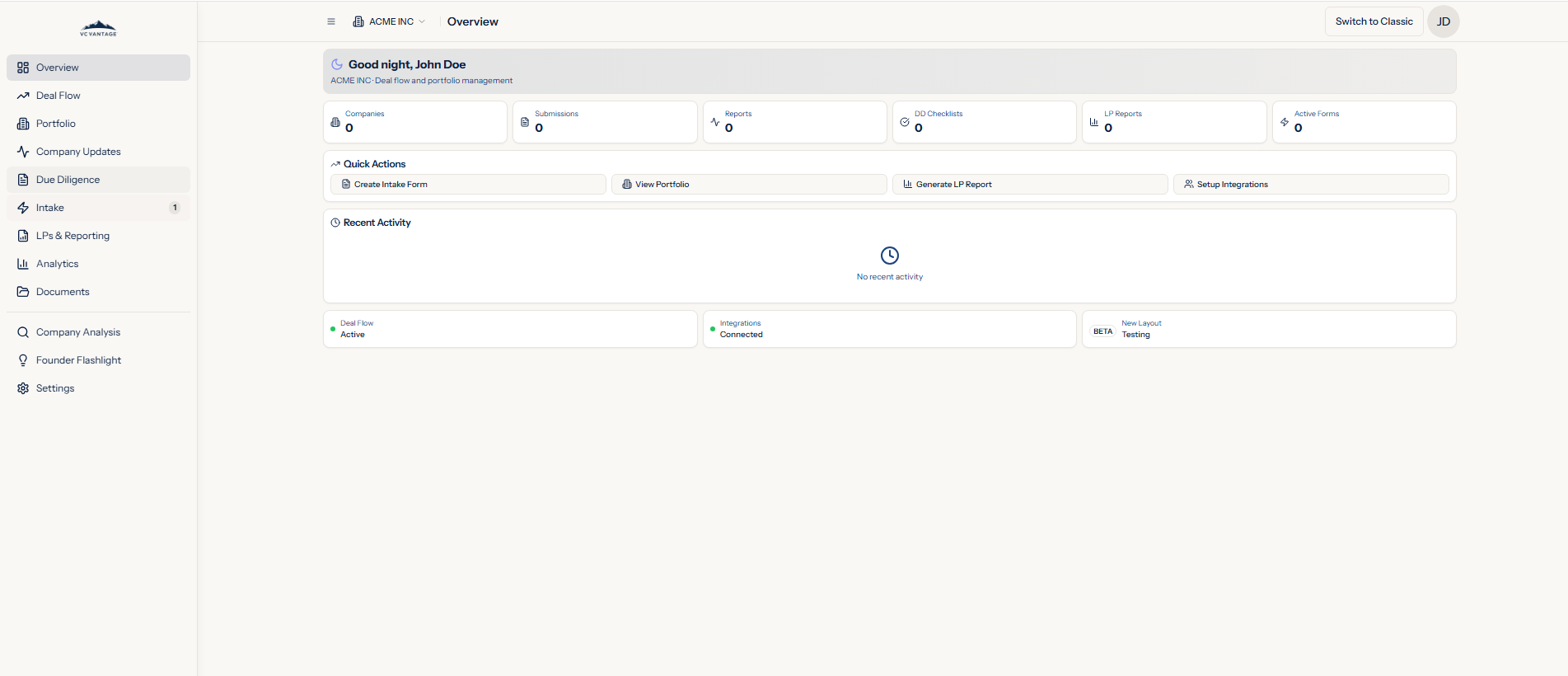Switch to Classic layout

tap(1374, 21)
